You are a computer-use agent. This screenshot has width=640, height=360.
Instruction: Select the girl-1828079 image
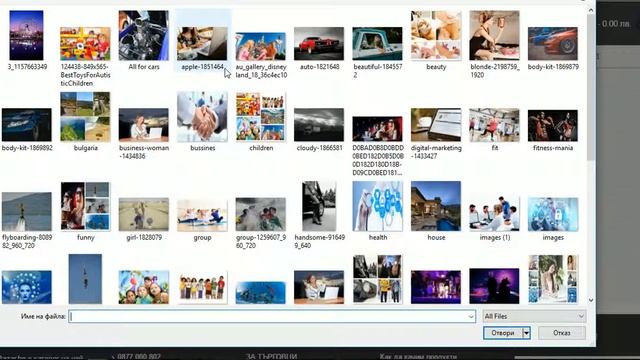tap(144, 214)
